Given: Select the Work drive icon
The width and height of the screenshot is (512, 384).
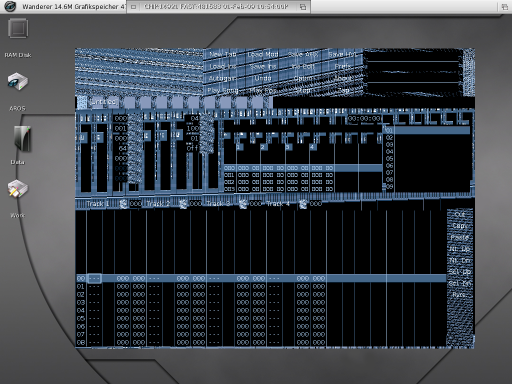Looking at the screenshot, I should (x=18, y=189).
